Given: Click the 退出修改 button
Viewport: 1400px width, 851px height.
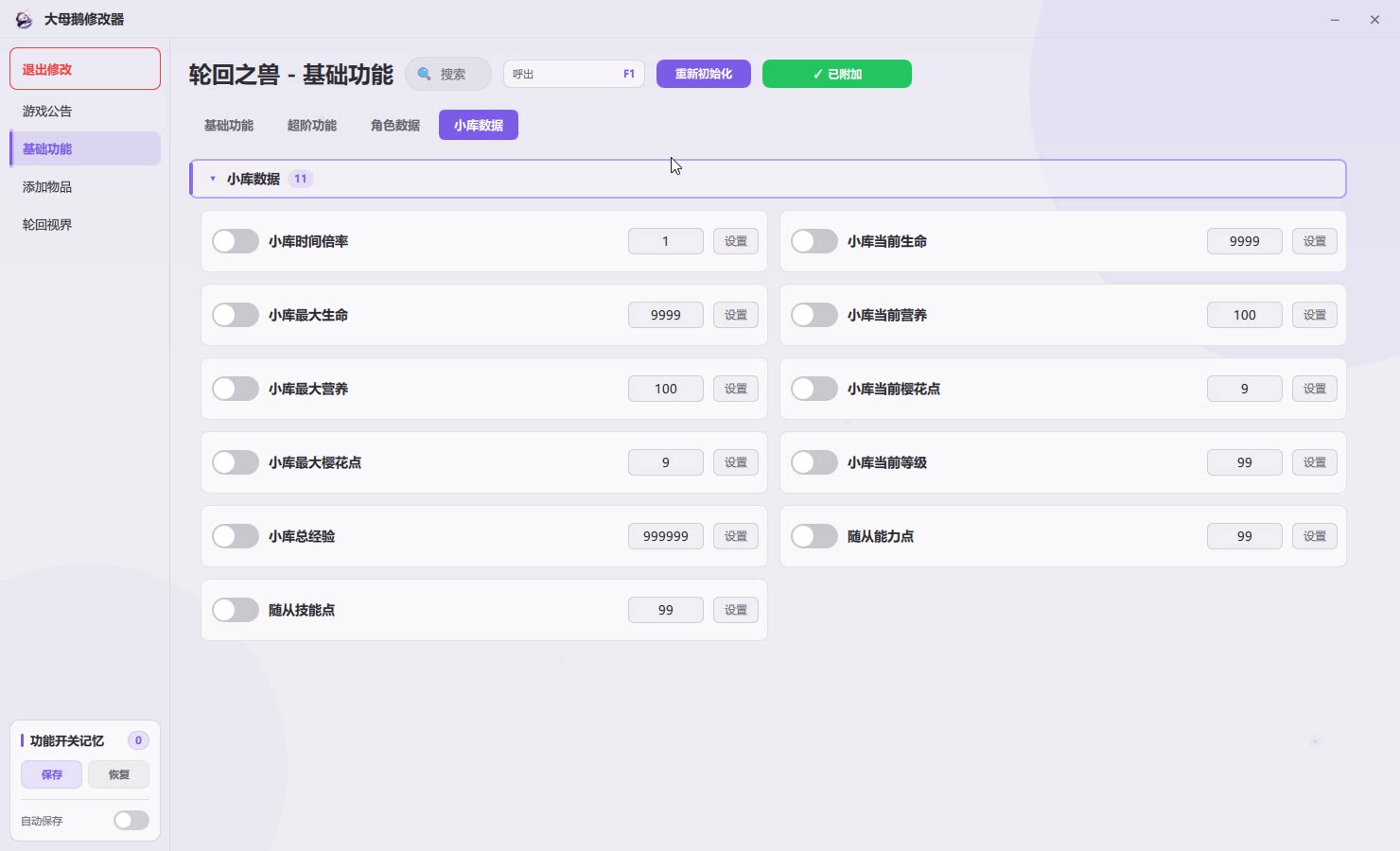Looking at the screenshot, I should (x=85, y=69).
